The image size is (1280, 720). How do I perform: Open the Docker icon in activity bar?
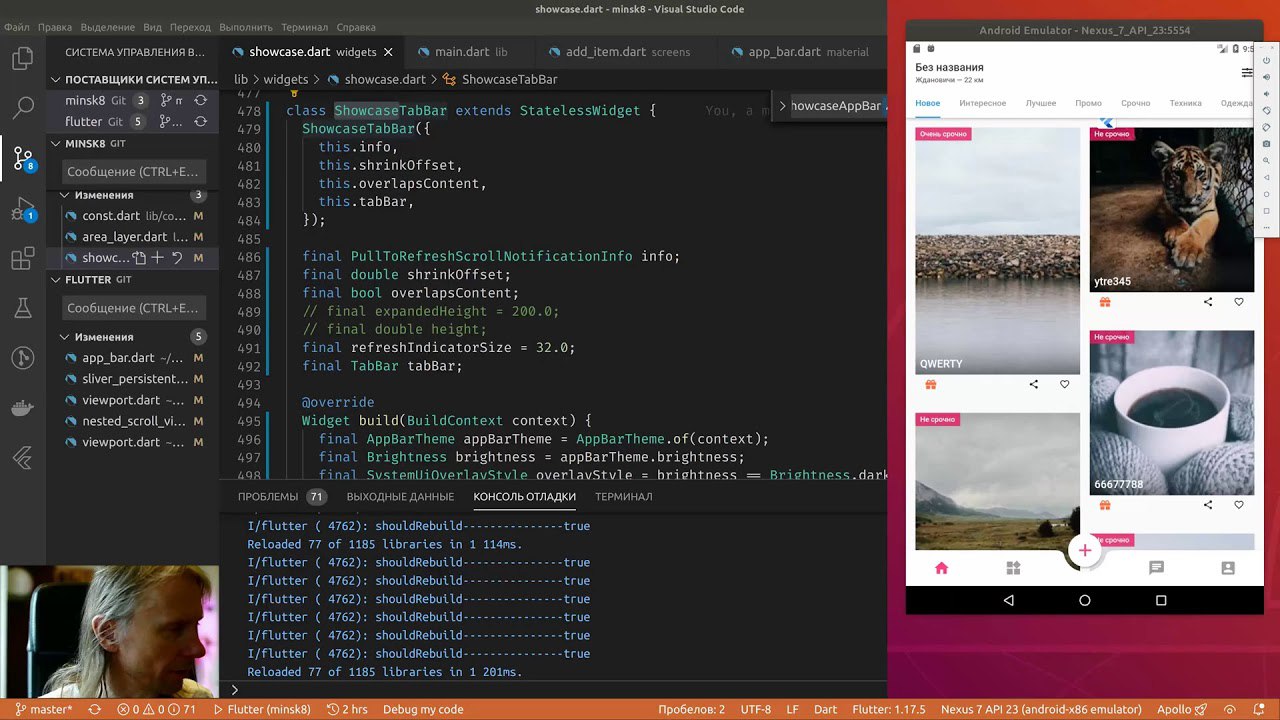(22, 408)
